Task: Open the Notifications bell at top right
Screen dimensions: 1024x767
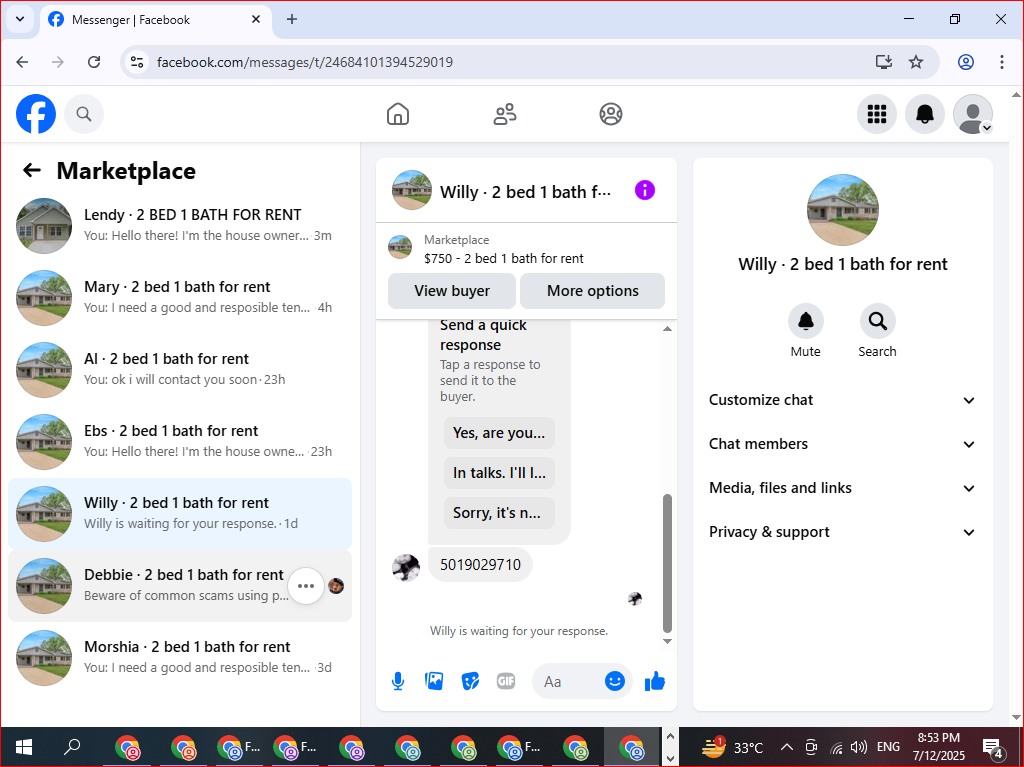Action: [924, 114]
